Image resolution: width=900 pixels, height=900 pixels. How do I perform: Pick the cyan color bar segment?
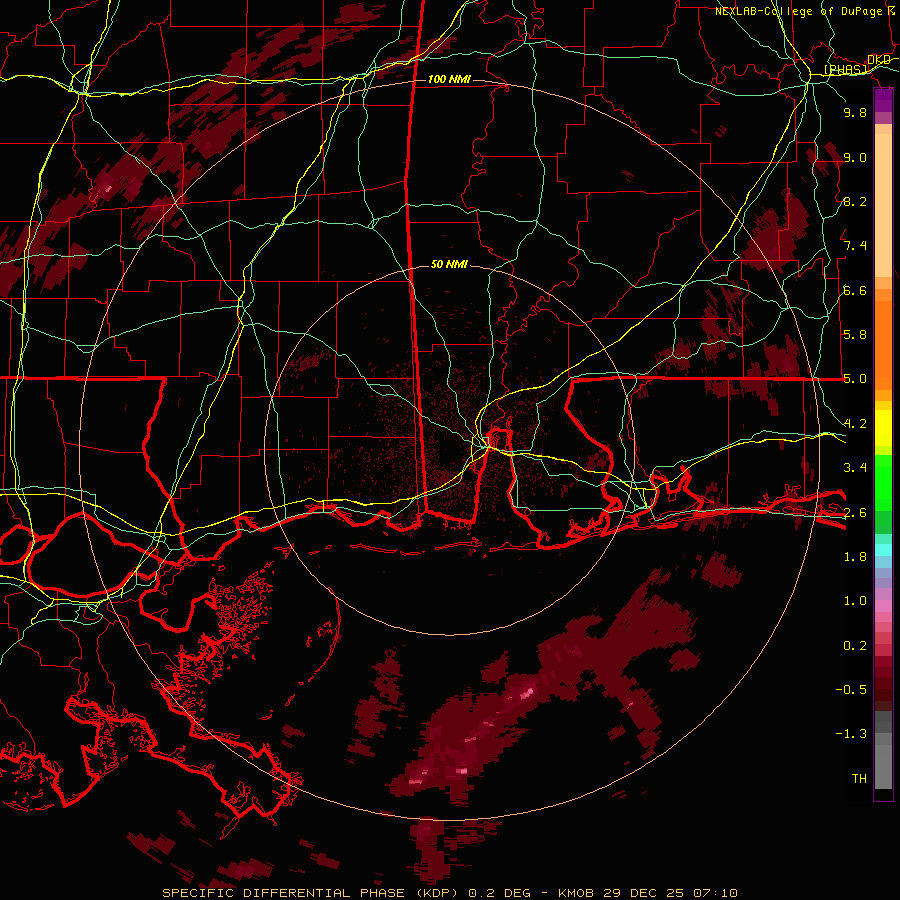(x=883, y=549)
